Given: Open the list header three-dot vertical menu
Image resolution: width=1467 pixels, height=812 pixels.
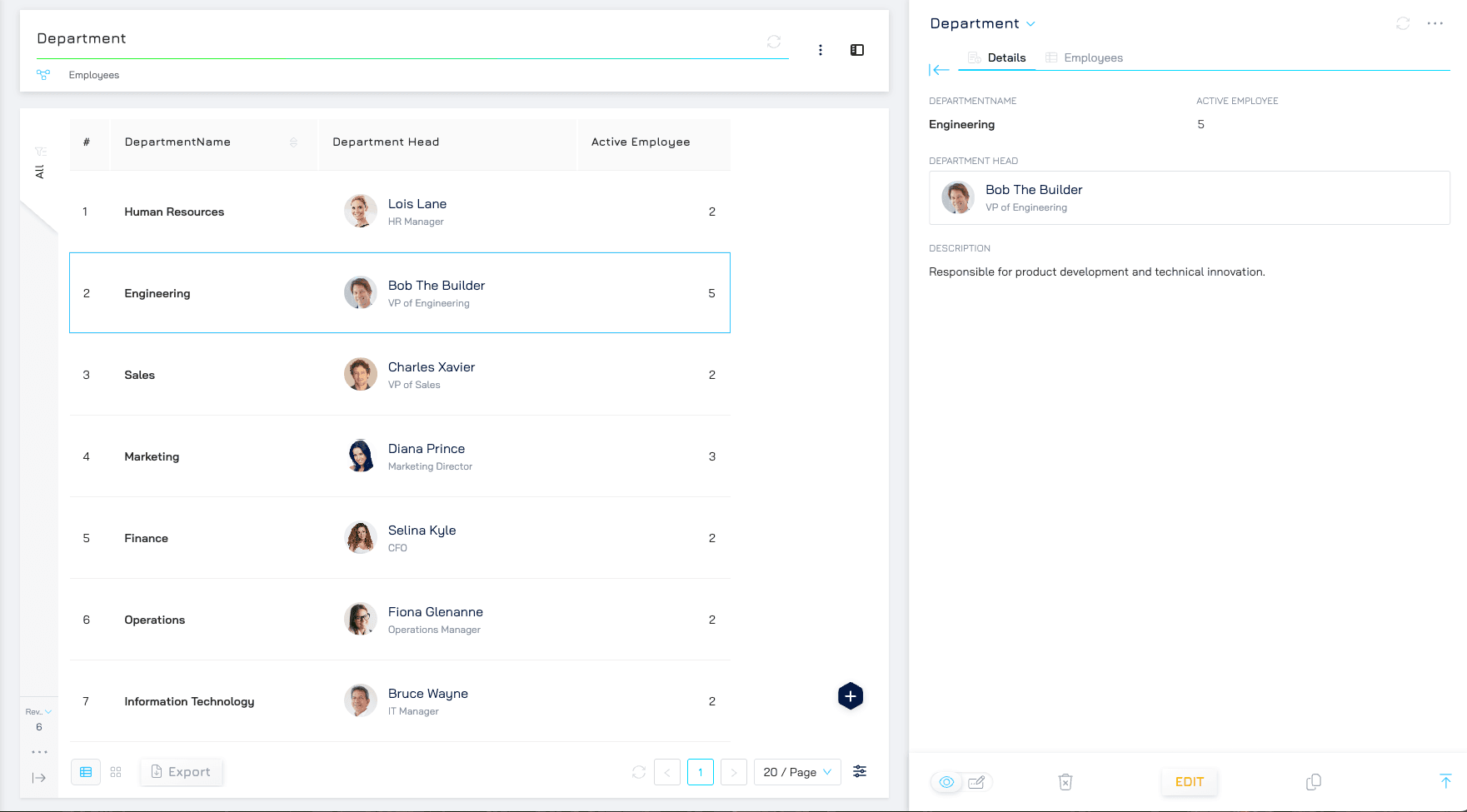Looking at the screenshot, I should click(821, 50).
